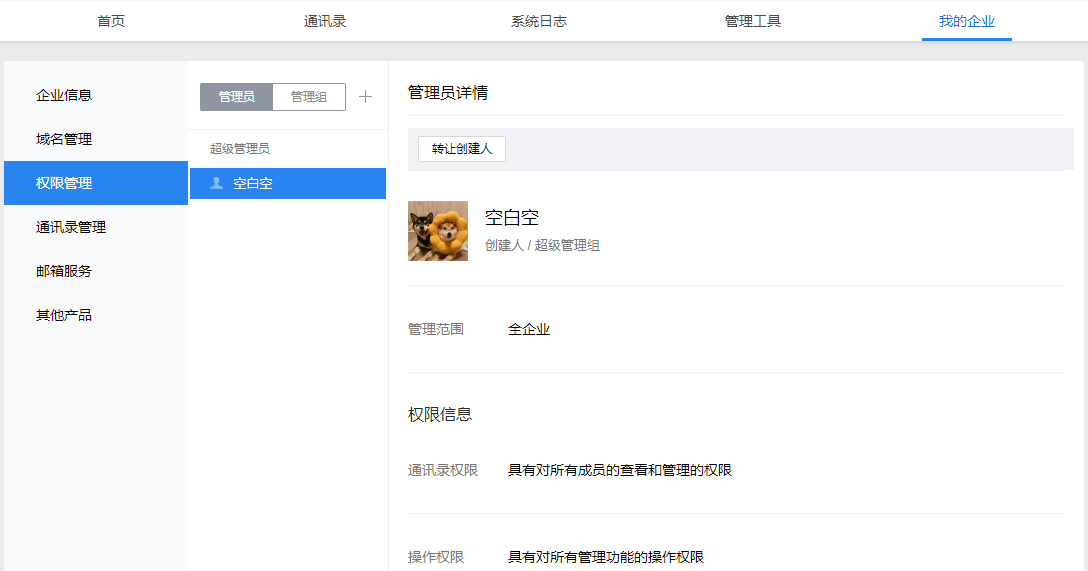Click the 全企业 management scope value
Image resolution: width=1088 pixels, height=571 pixels.
529,329
